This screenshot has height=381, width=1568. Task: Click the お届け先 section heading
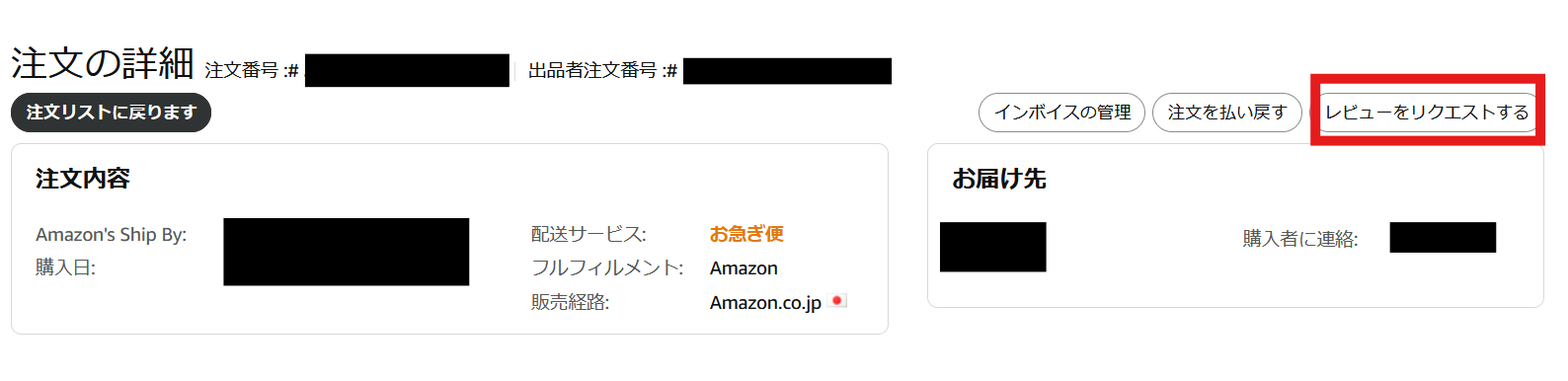(999, 179)
